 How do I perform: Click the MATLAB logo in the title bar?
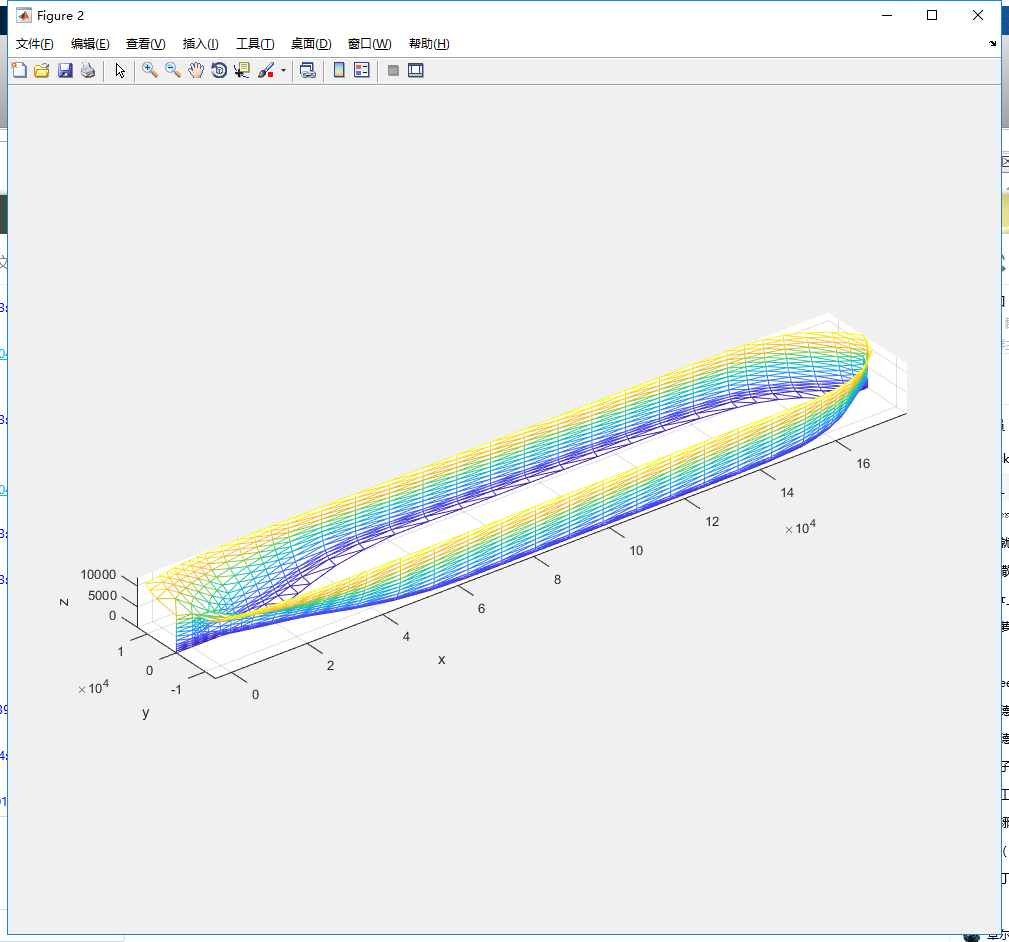(x=24, y=15)
